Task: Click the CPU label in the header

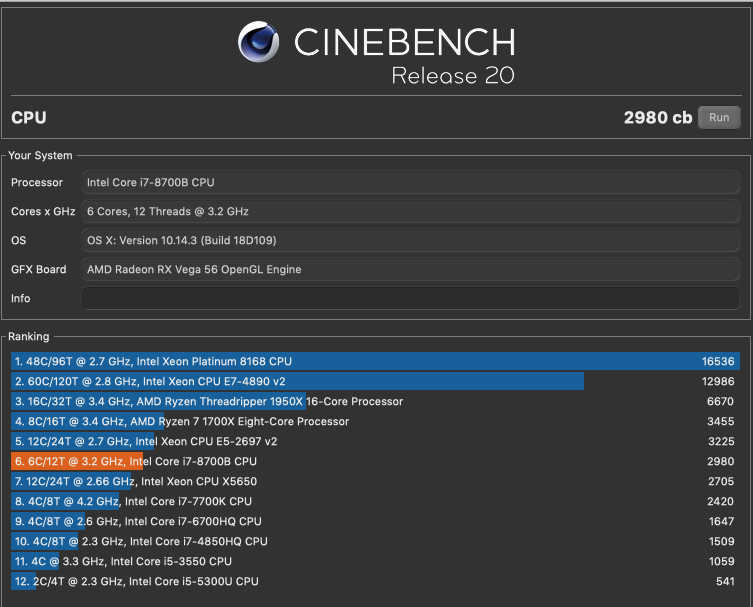Action: (x=29, y=118)
